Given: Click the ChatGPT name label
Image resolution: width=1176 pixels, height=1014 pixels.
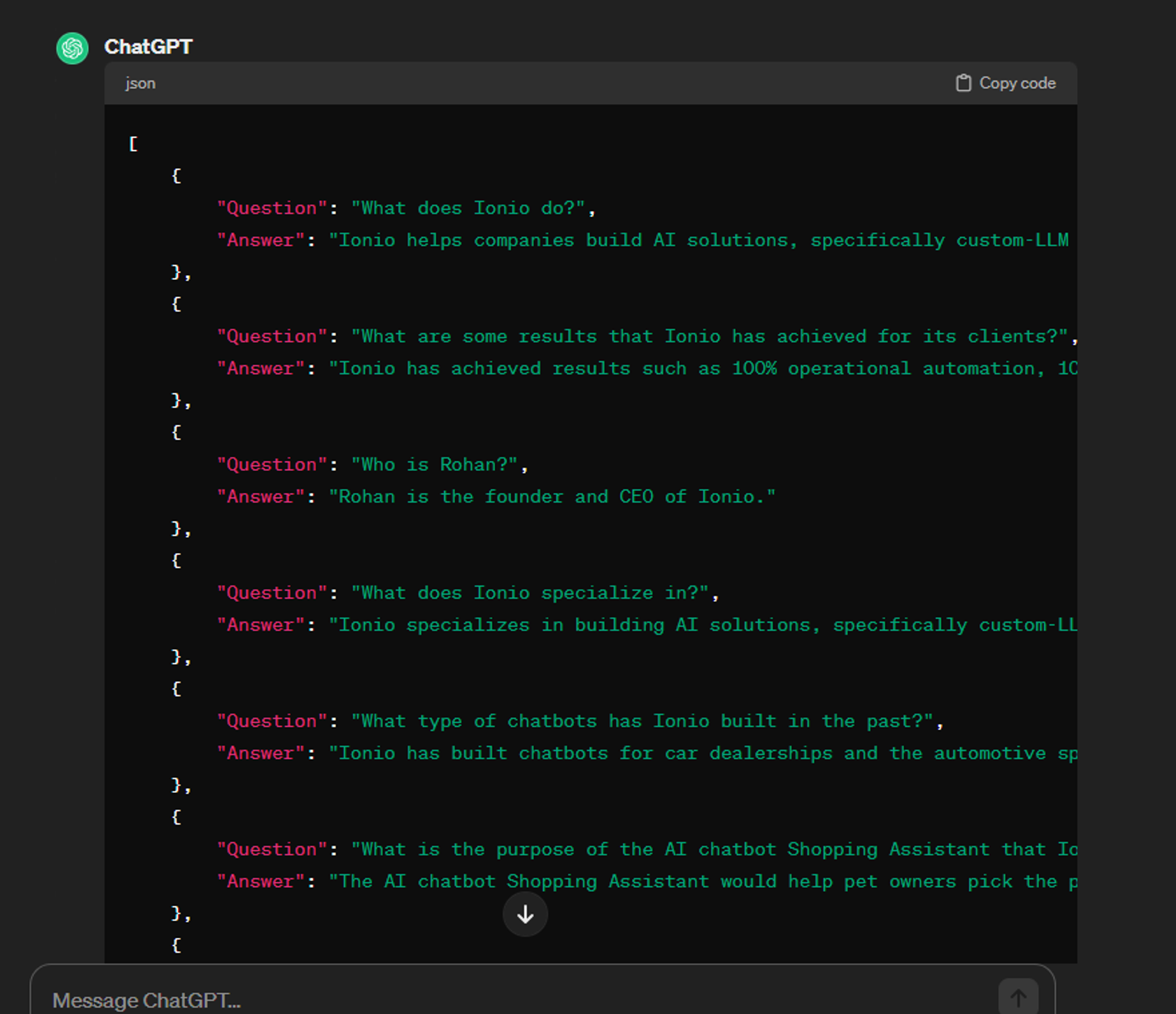Looking at the screenshot, I should (148, 47).
